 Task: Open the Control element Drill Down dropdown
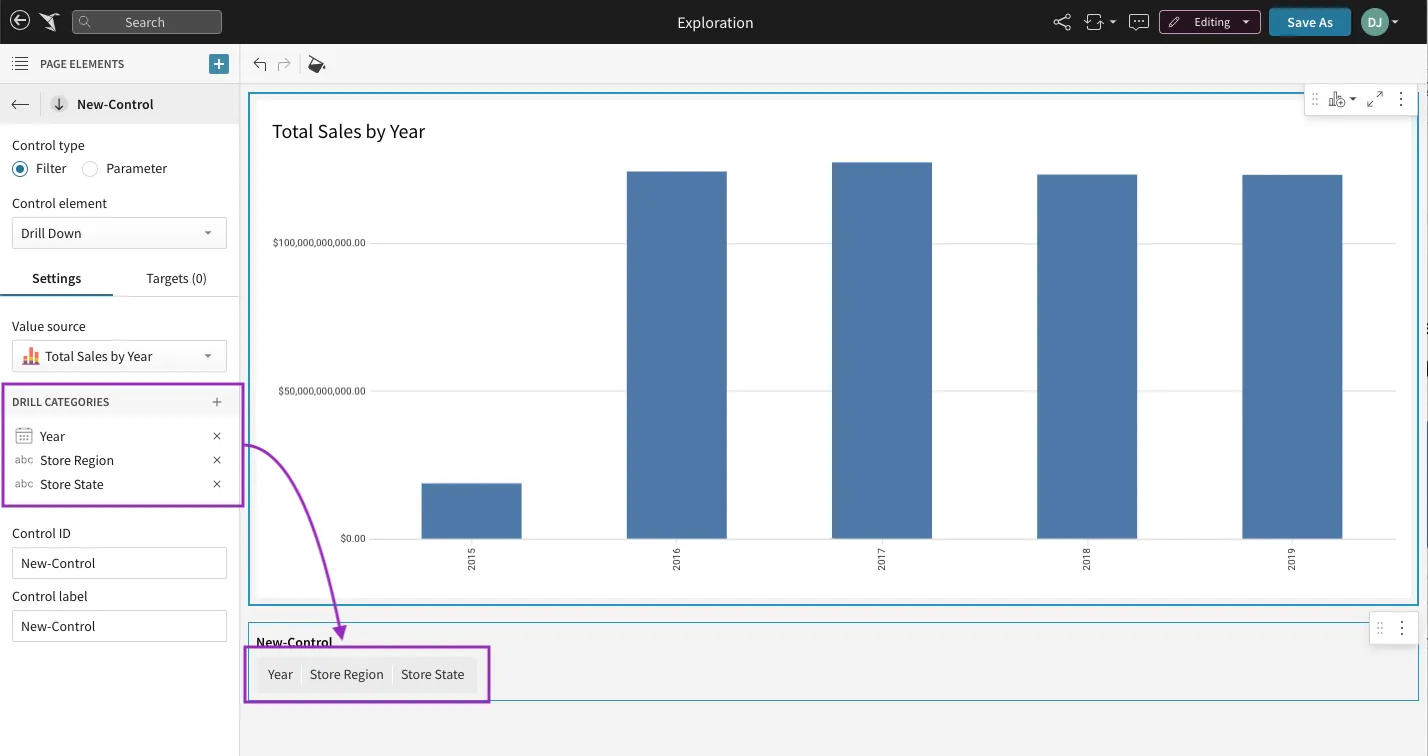[119, 233]
